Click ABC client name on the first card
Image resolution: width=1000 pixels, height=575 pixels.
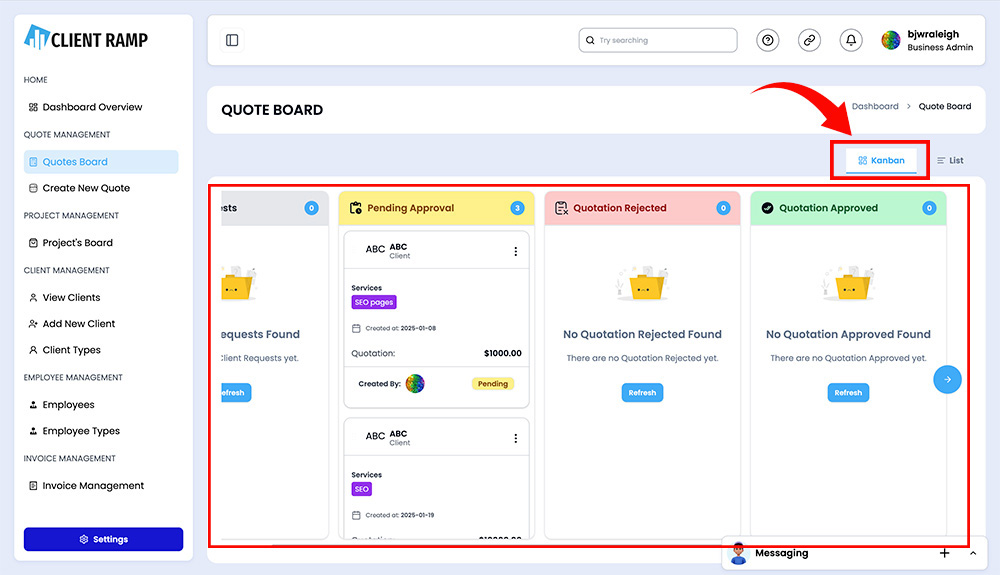pyautogui.click(x=398, y=247)
